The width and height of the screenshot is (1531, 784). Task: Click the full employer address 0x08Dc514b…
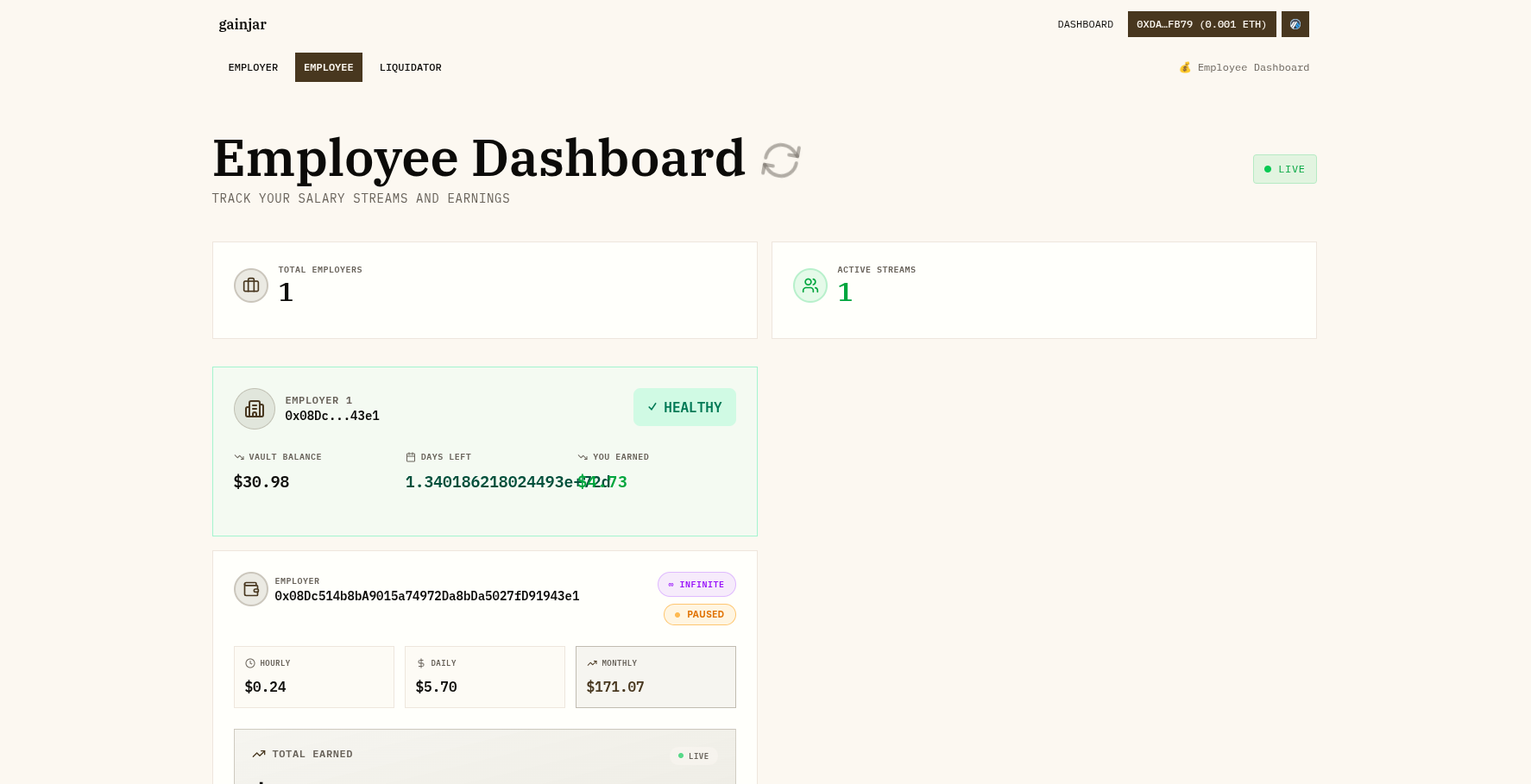(426, 596)
